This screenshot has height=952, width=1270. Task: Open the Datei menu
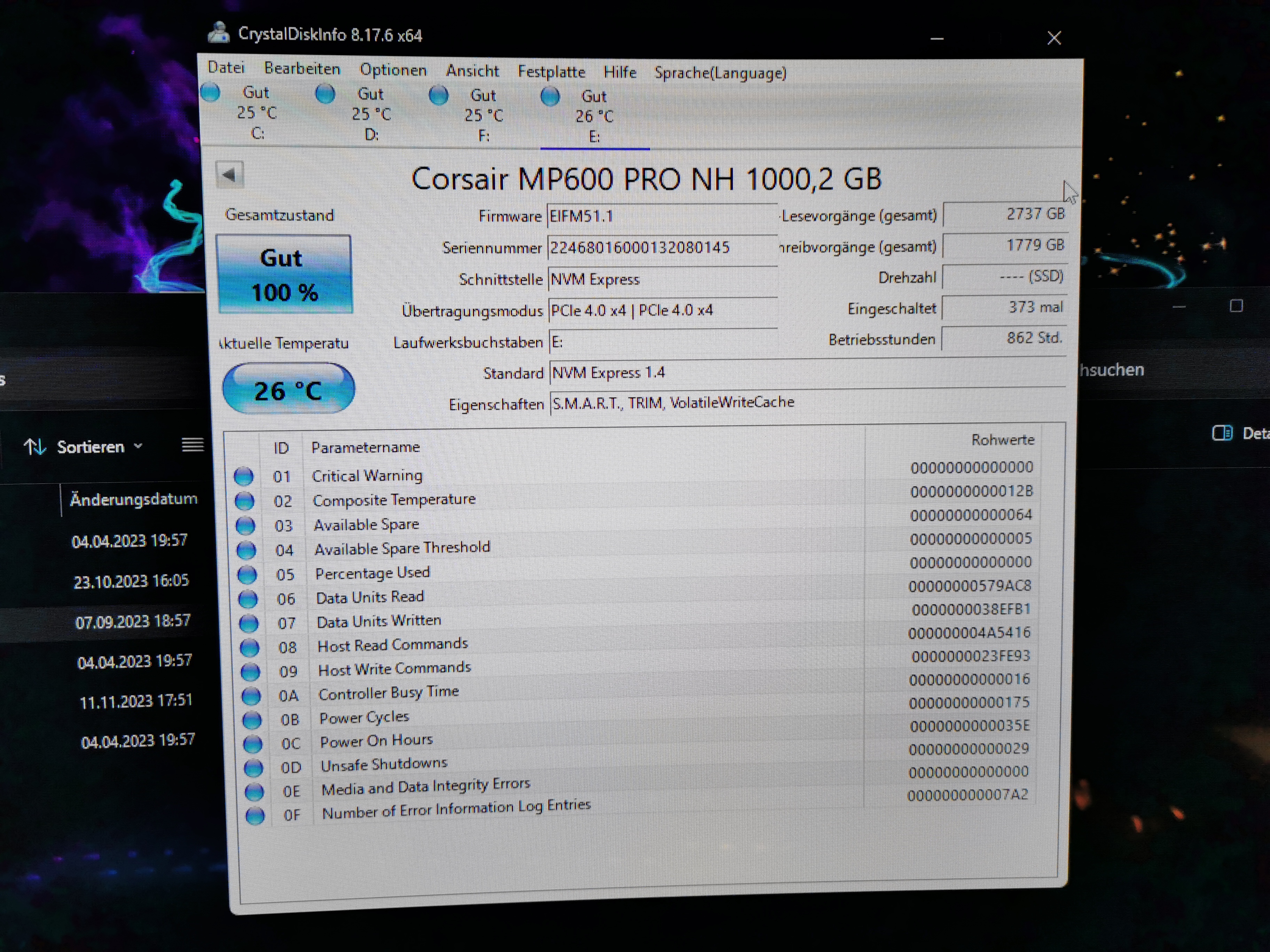[226, 68]
